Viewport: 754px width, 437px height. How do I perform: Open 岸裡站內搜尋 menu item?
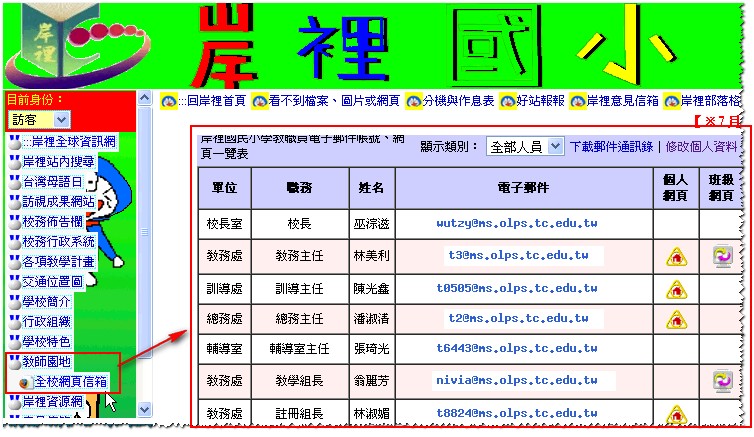tap(58, 162)
